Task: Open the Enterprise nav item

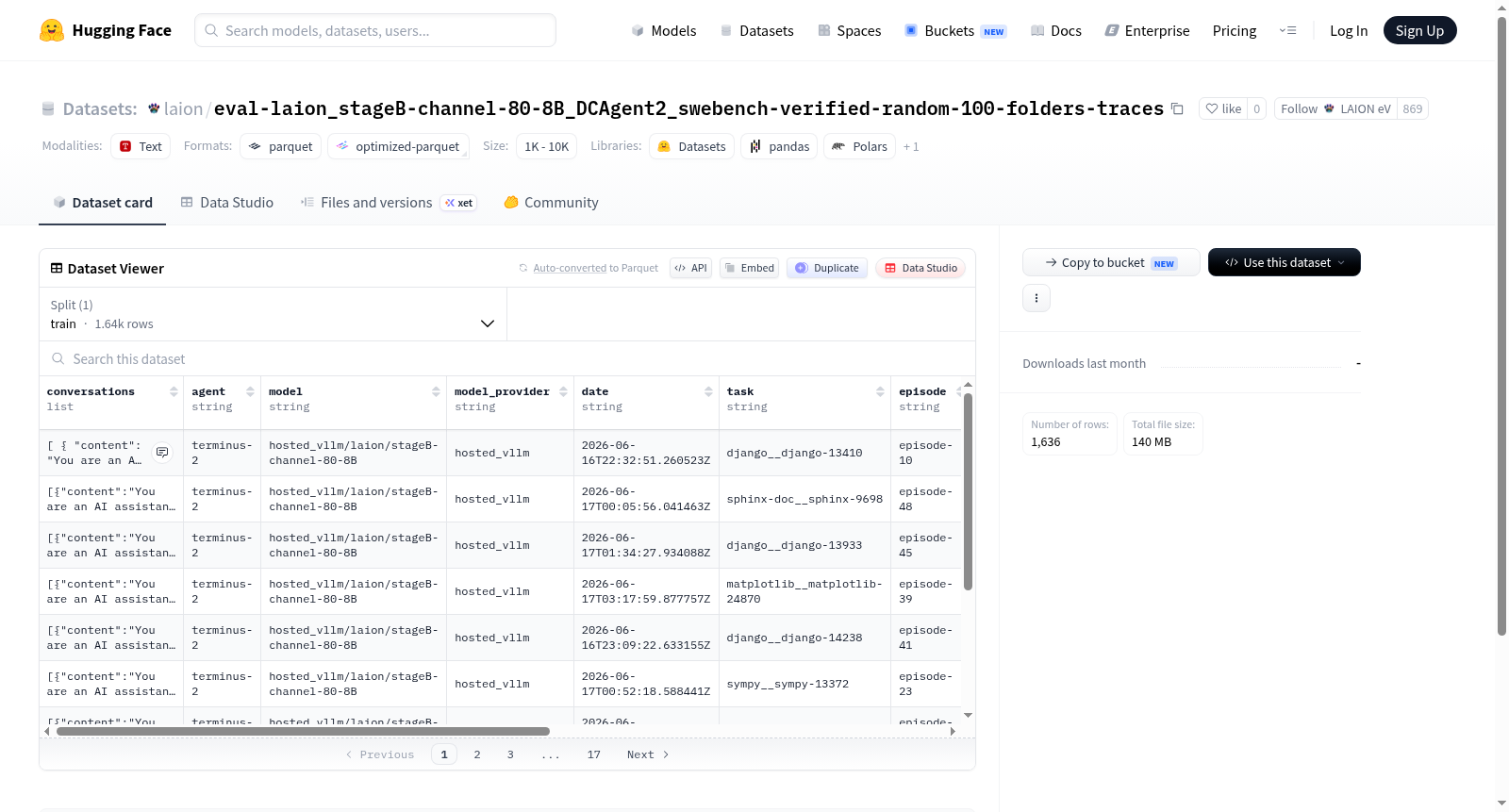Action: pyautogui.click(x=1147, y=30)
